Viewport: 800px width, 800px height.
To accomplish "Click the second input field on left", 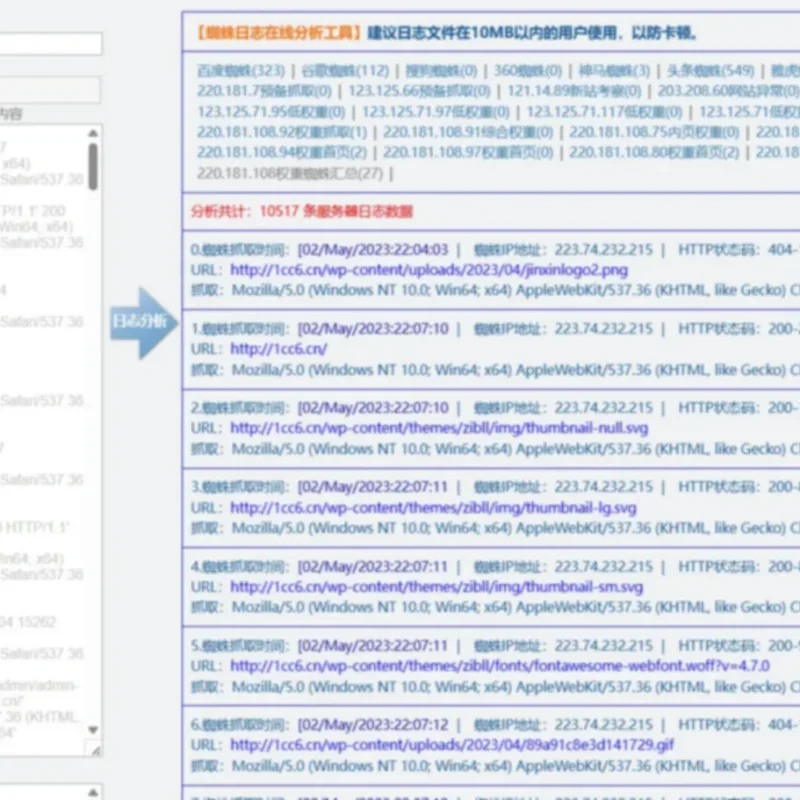I will pyautogui.click(x=50, y=90).
